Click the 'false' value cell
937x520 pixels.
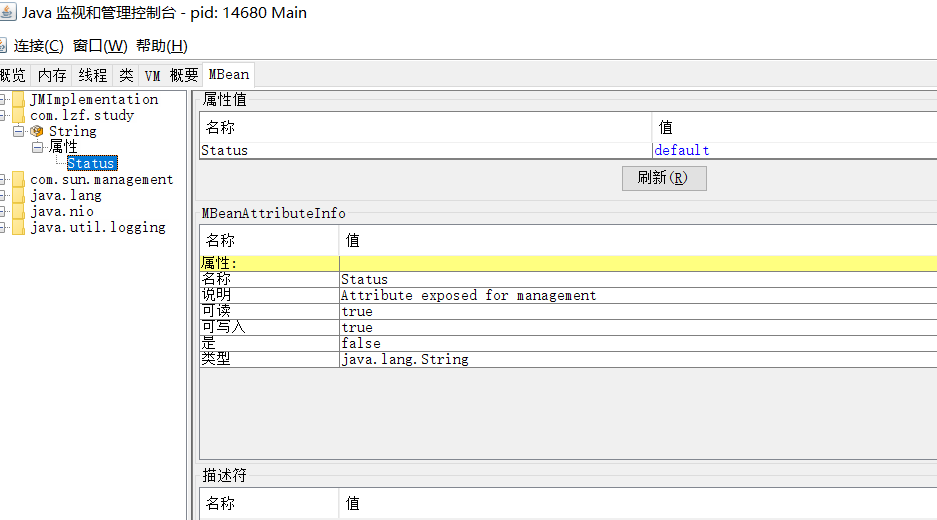point(638,343)
